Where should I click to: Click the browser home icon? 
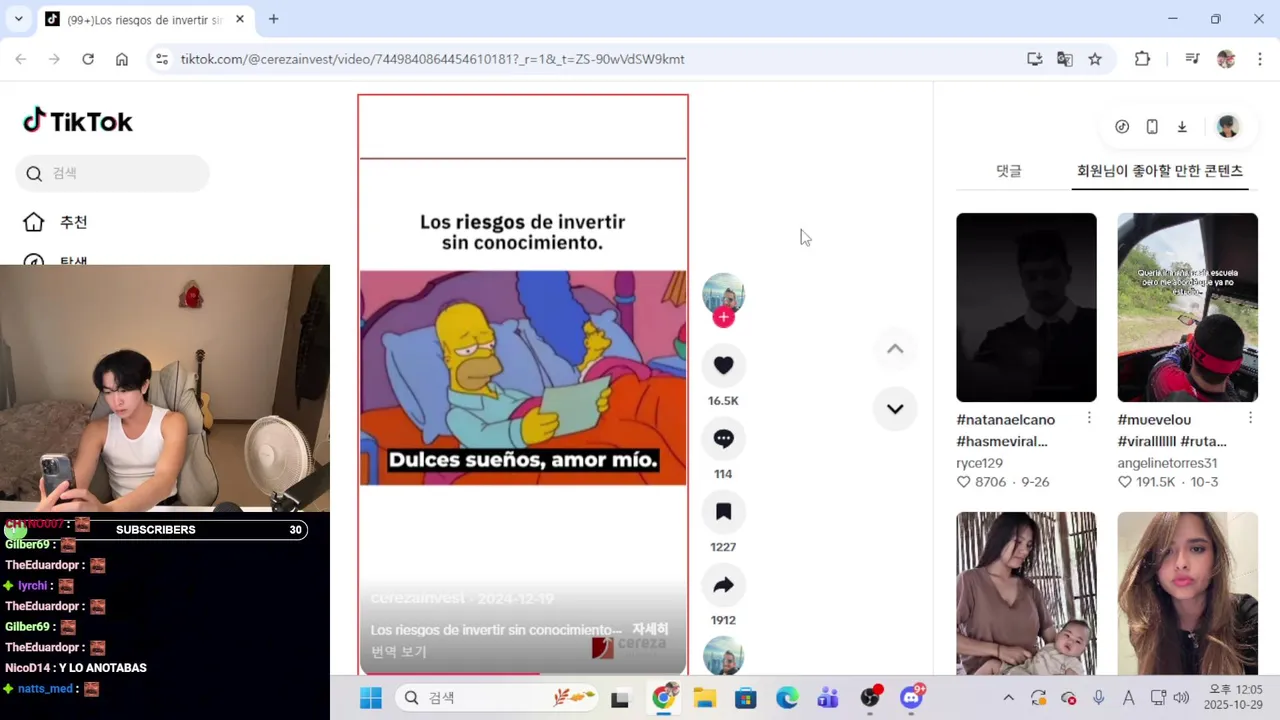(x=122, y=59)
